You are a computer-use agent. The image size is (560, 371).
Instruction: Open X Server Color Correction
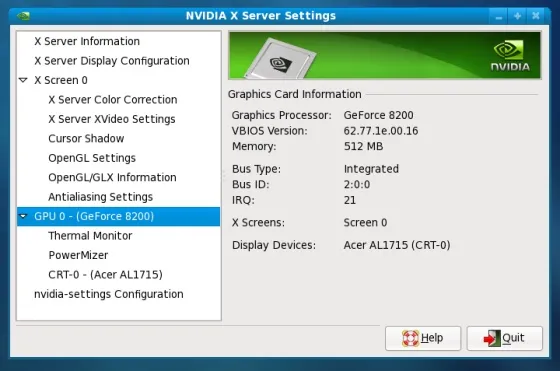pos(112,100)
